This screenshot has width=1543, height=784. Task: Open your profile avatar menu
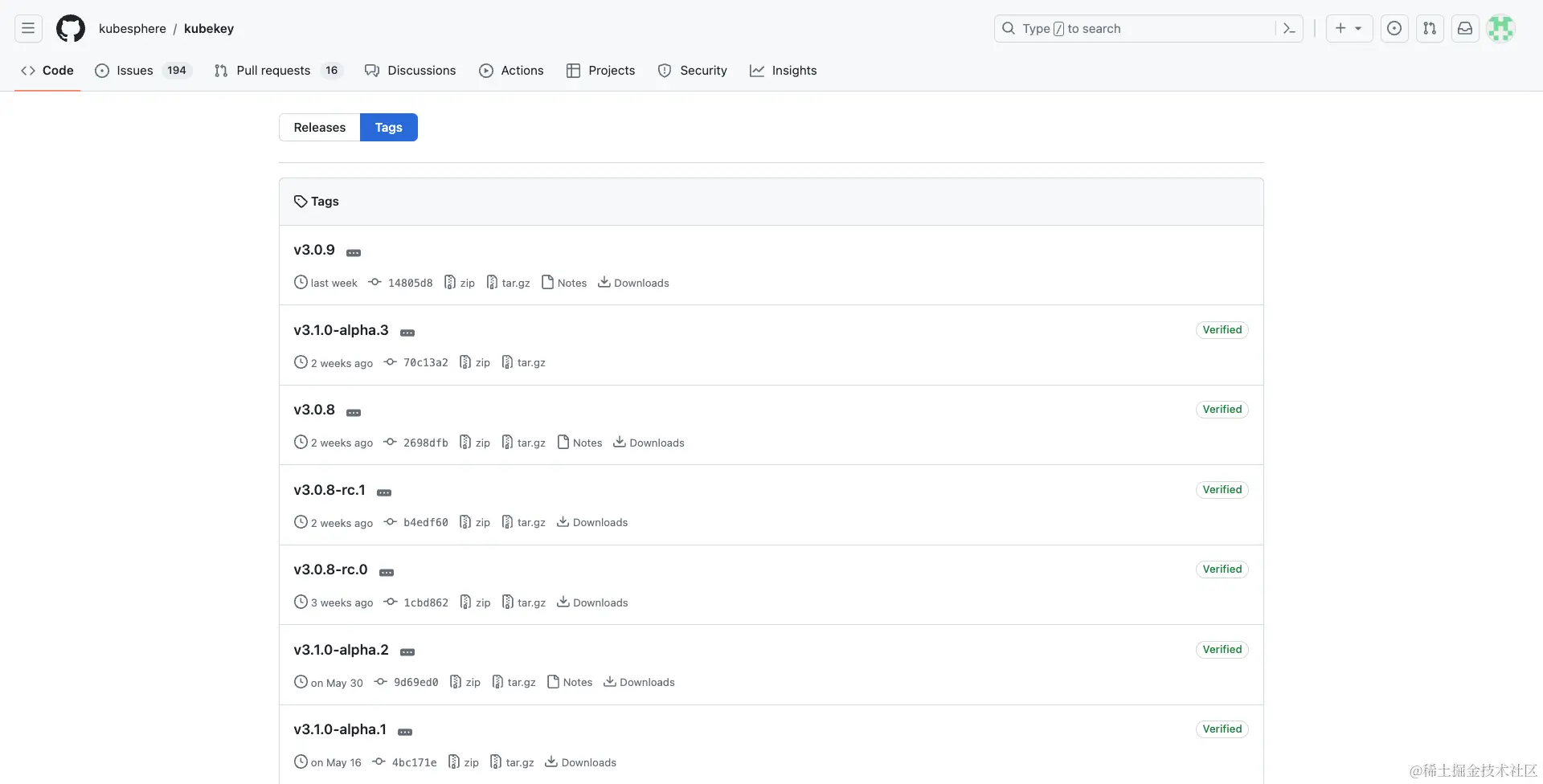1501,28
